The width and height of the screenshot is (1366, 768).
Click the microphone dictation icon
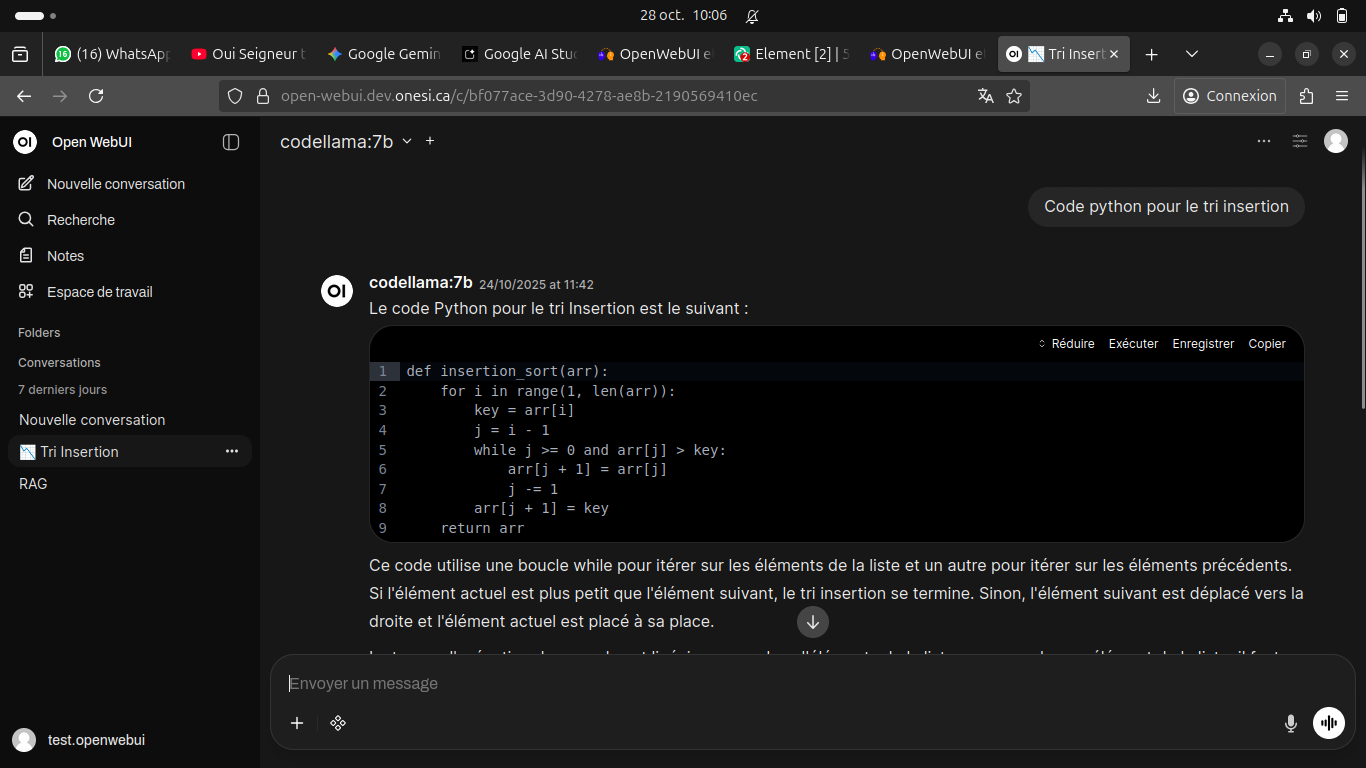1291,723
